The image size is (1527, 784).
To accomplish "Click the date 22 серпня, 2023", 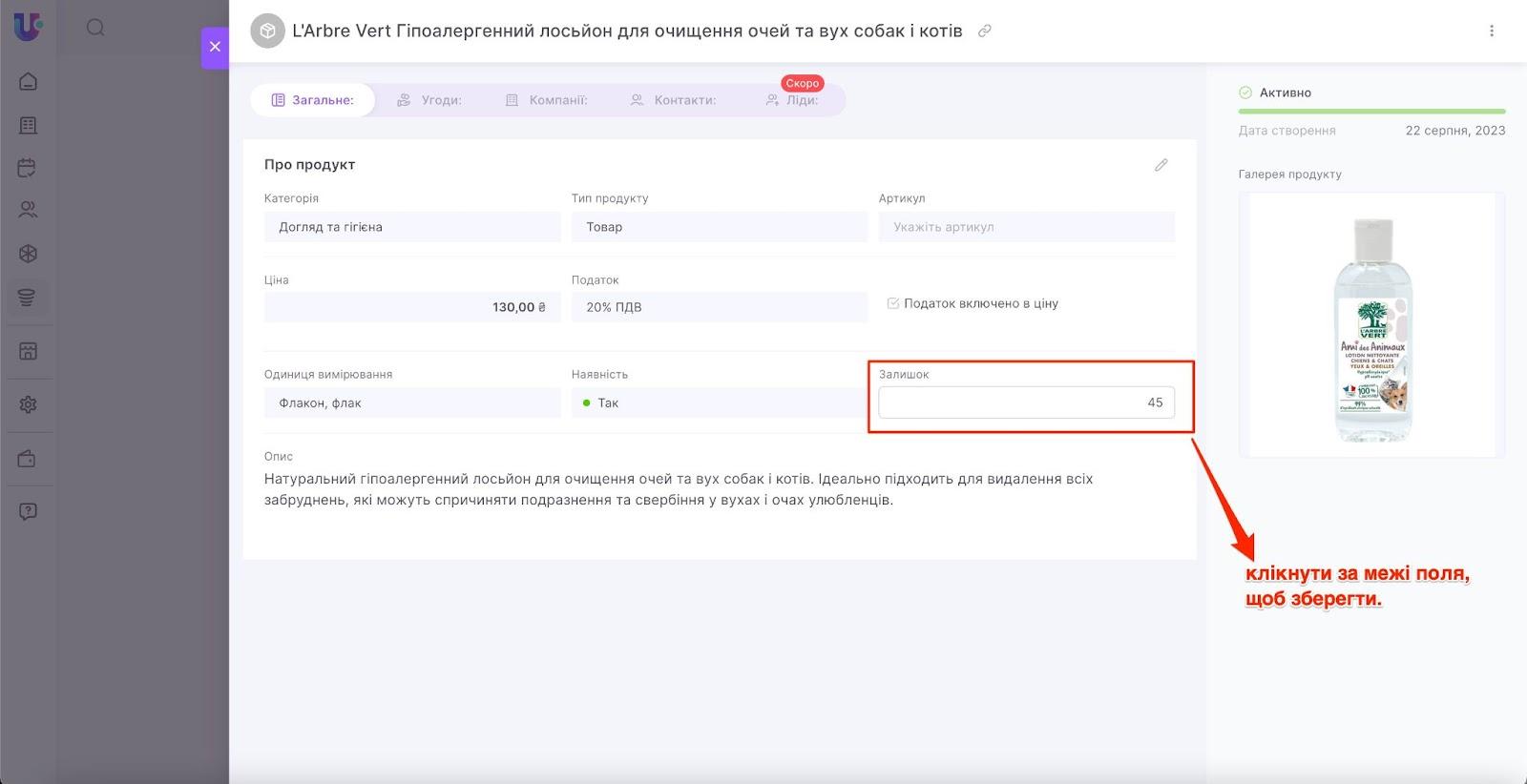I will point(1455,131).
